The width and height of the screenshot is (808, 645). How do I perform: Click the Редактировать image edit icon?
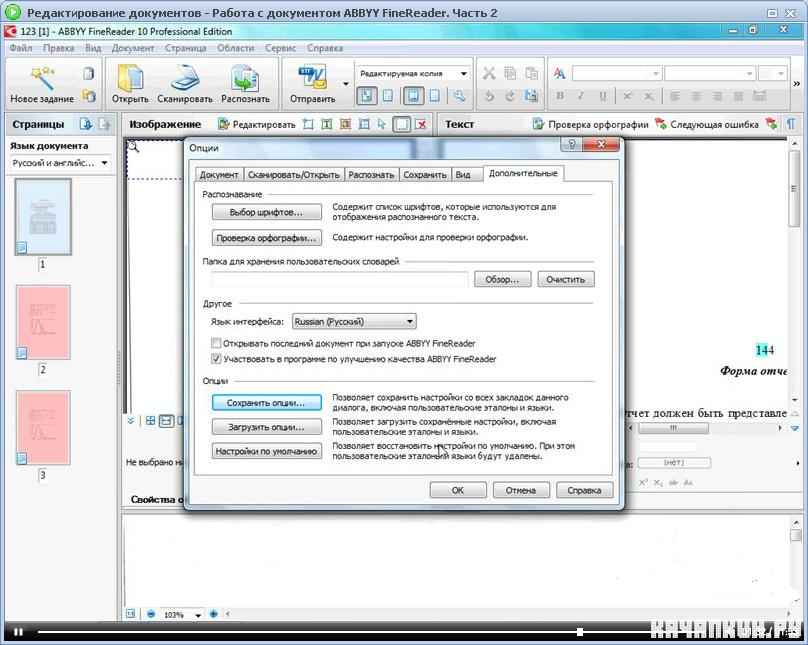click(x=223, y=124)
